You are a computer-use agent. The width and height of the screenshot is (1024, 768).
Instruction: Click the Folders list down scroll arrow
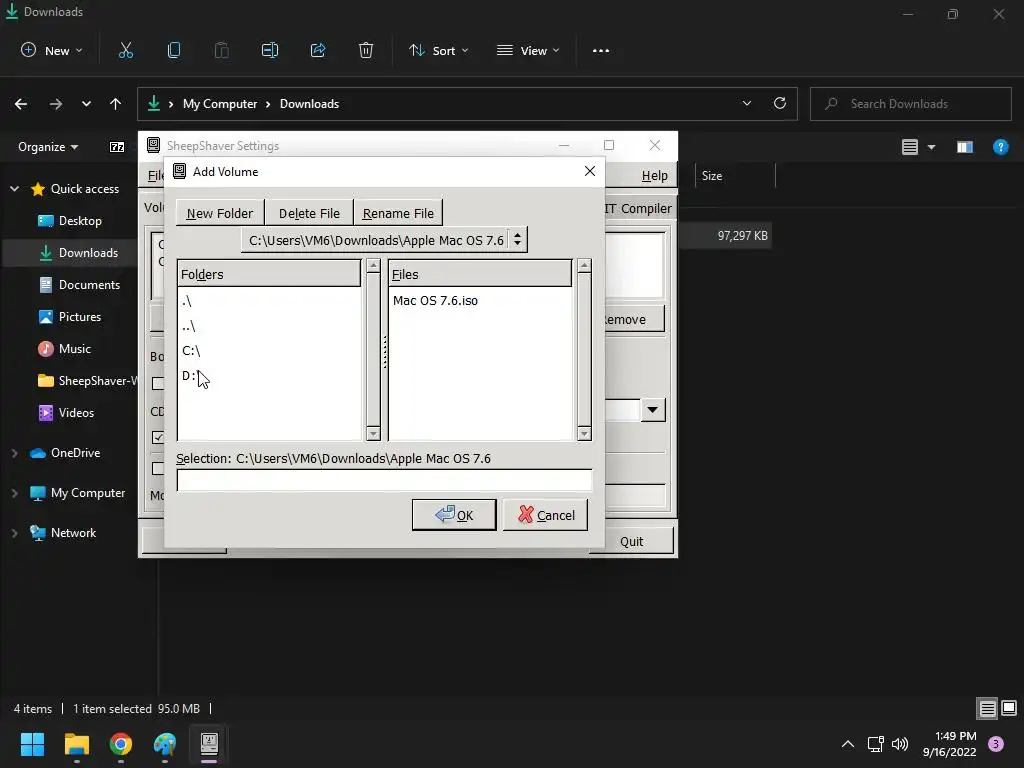tap(374, 434)
